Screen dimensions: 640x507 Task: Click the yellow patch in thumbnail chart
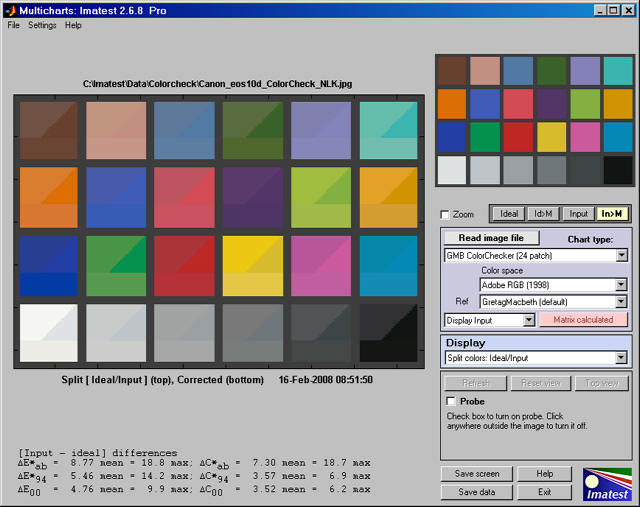click(551, 137)
